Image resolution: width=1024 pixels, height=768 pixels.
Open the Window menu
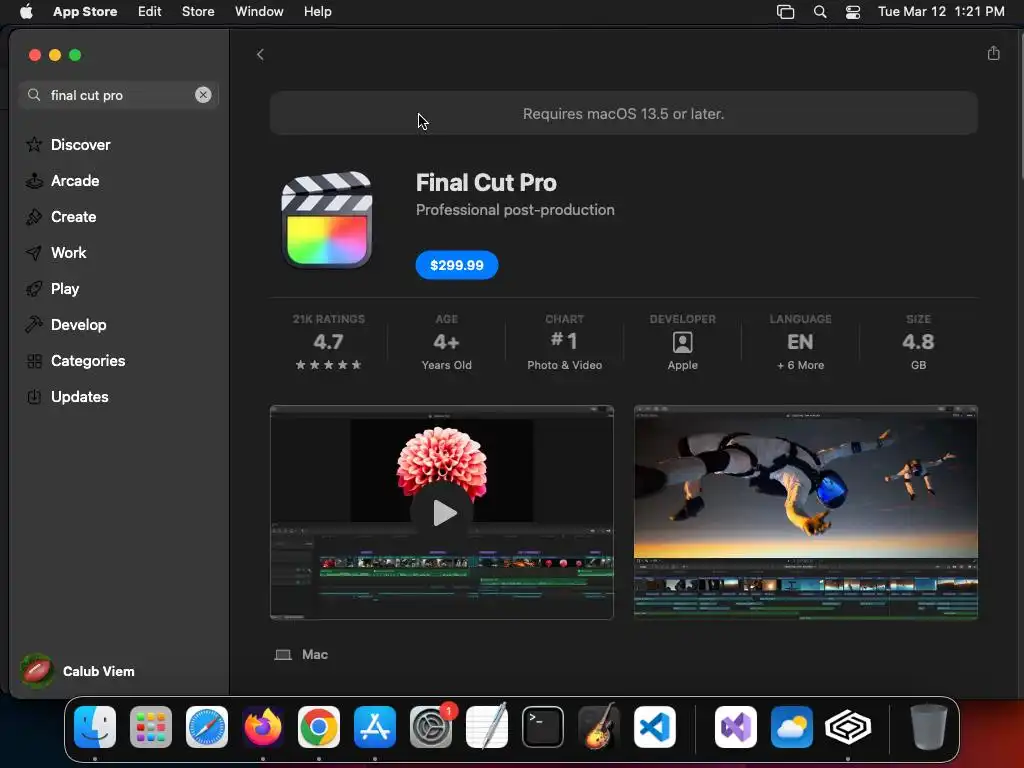click(259, 11)
